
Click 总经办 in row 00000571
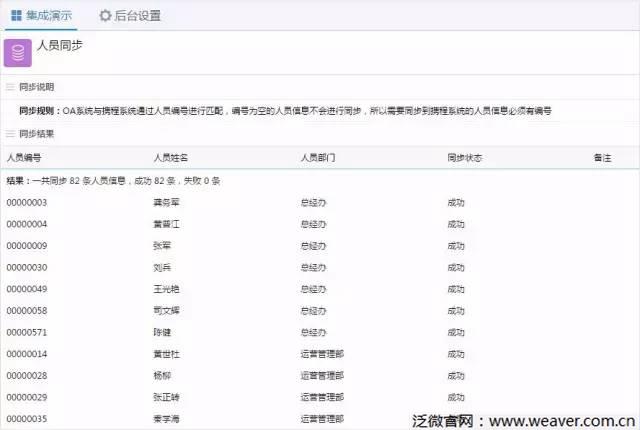point(313,332)
